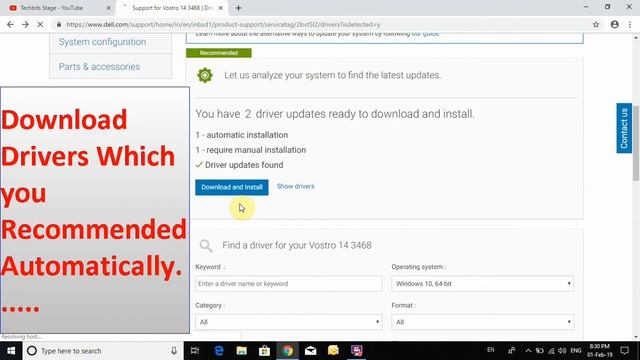The height and width of the screenshot is (360, 640).
Task: Open System configuration in the sidebar
Action: 102,42
